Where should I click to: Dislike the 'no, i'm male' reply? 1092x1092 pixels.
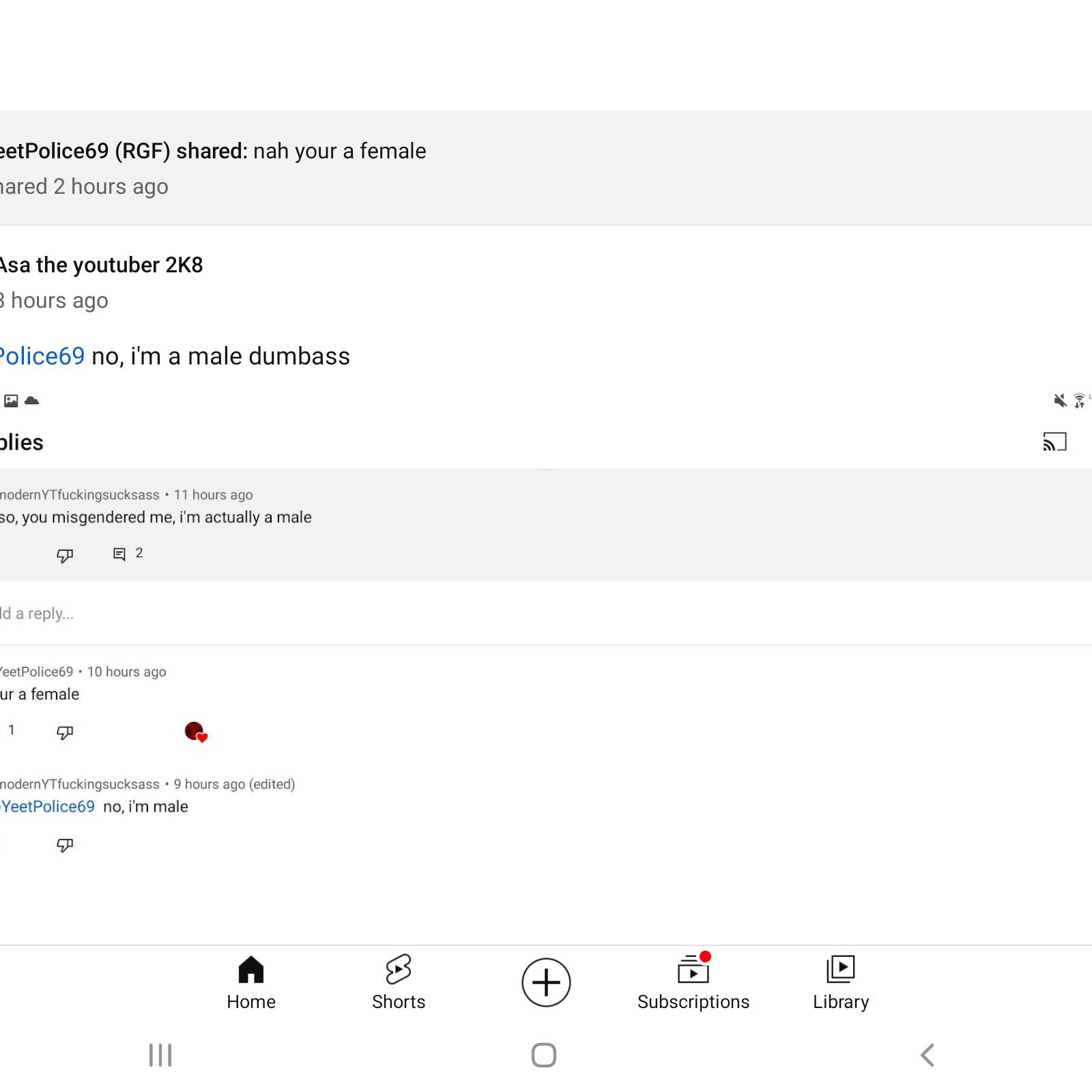(65, 845)
